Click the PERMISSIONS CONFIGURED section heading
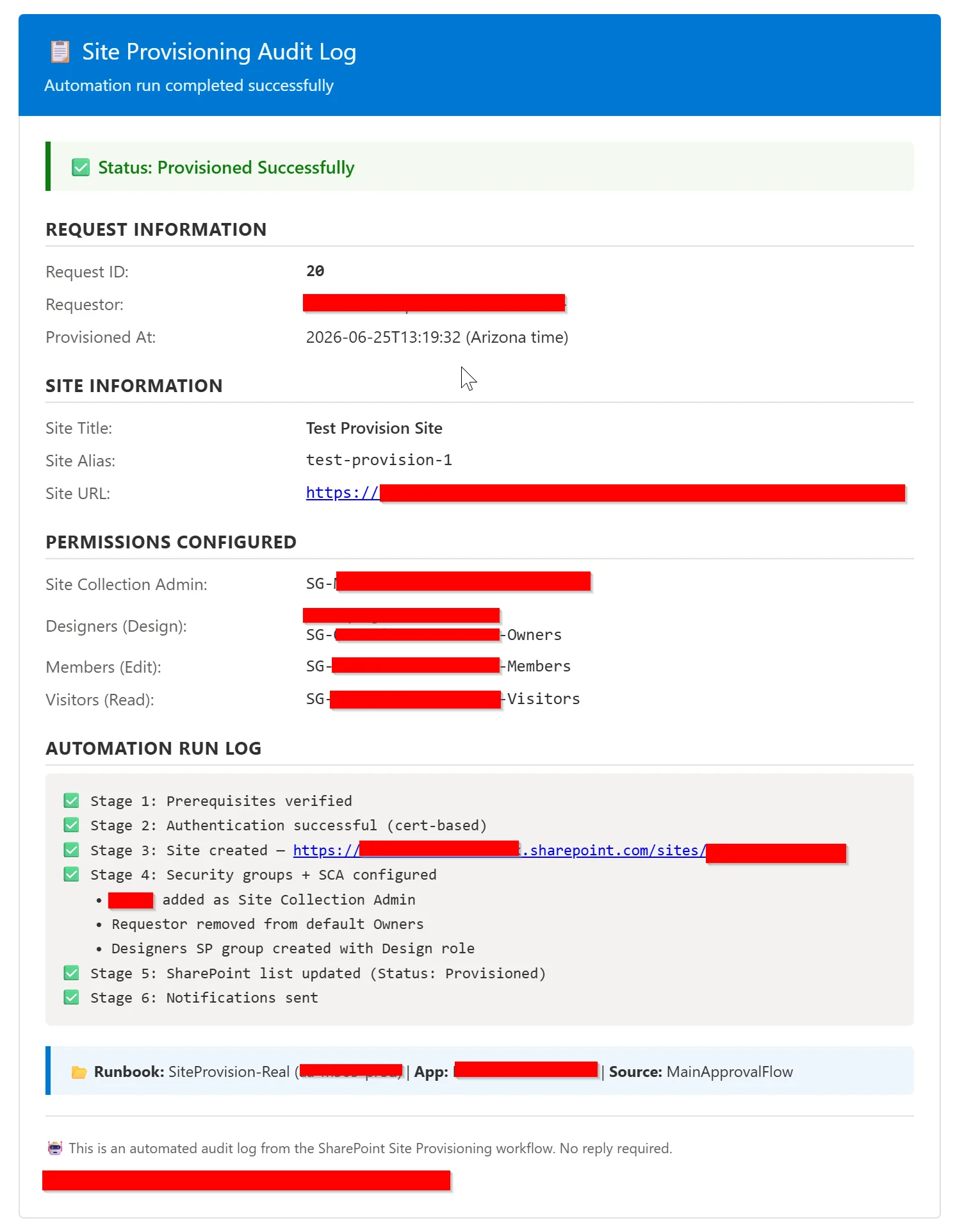The image size is (955, 1232). [x=171, y=542]
